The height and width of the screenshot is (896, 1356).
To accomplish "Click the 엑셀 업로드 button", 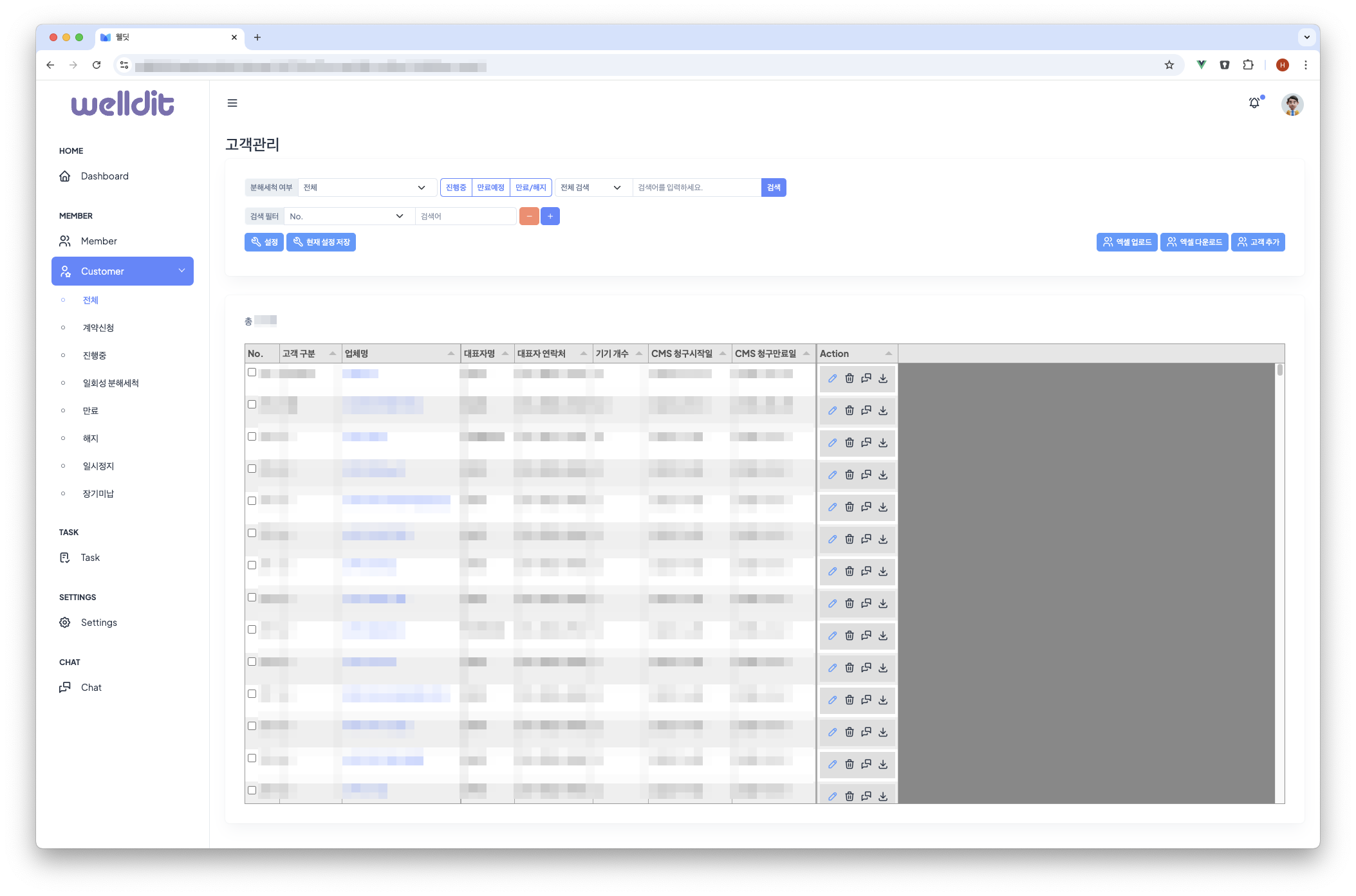I will (x=1127, y=242).
